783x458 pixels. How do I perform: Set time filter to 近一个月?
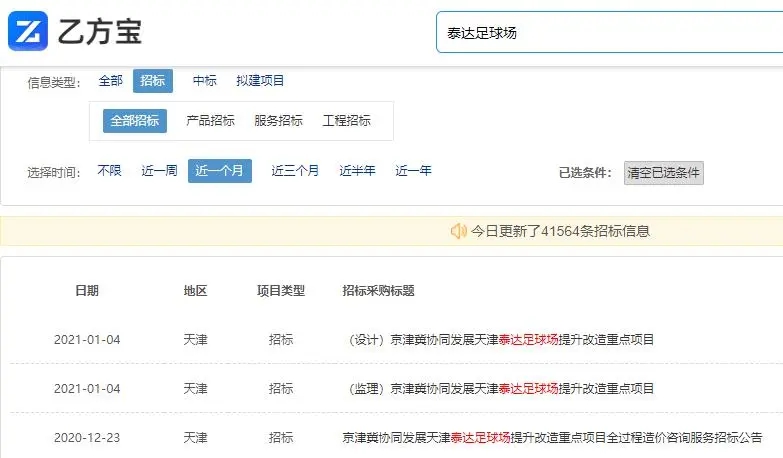click(x=220, y=171)
